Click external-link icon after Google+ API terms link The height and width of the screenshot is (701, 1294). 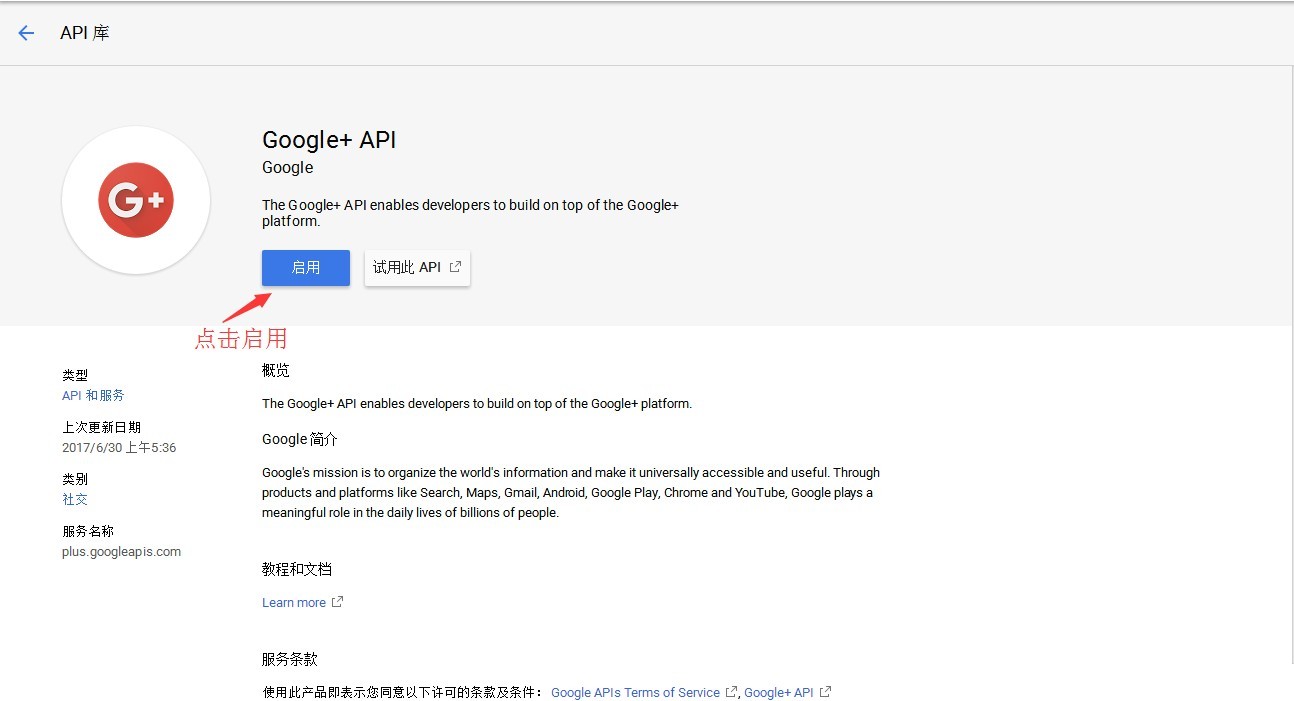tap(825, 692)
